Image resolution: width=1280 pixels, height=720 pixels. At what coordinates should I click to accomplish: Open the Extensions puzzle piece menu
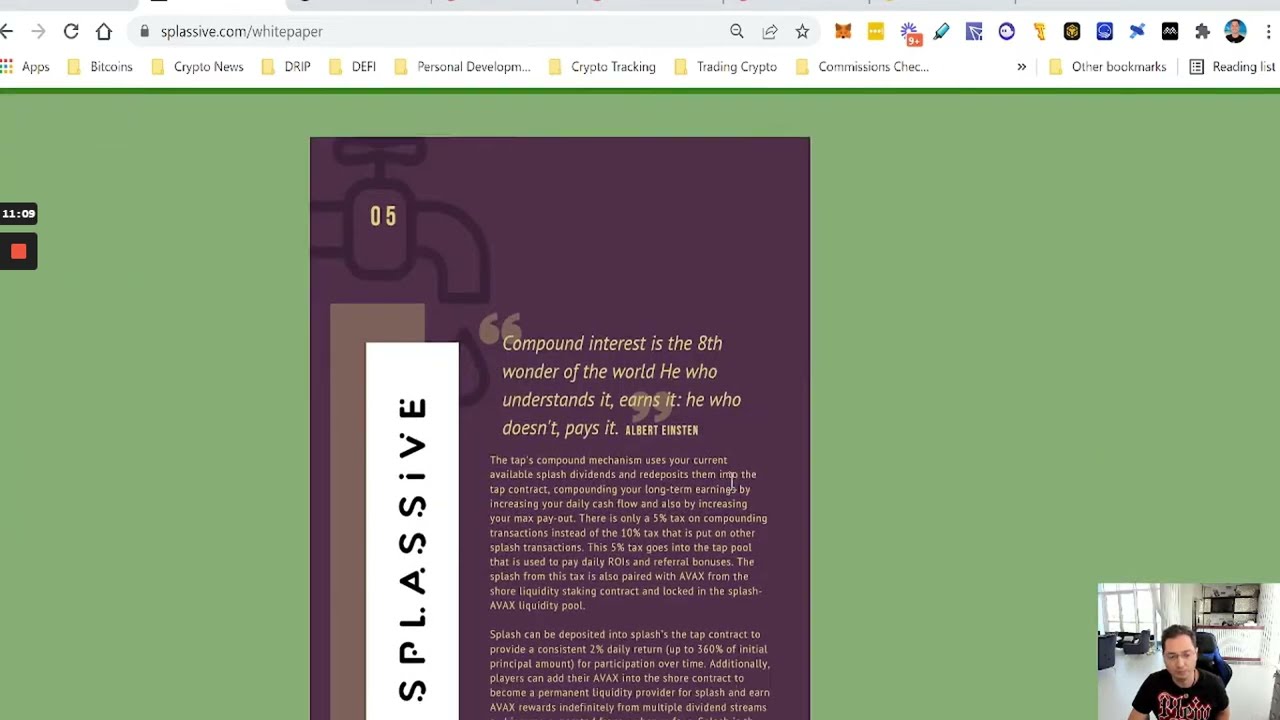[1203, 32]
